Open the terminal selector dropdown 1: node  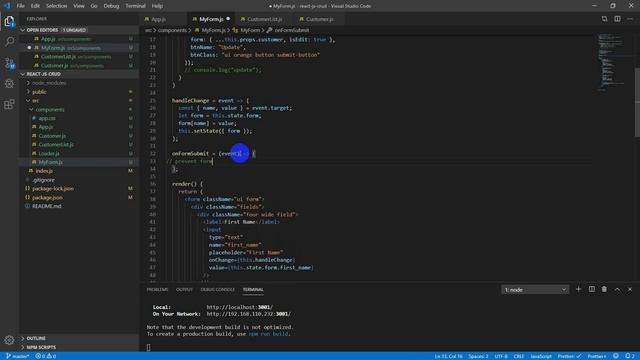(535, 290)
